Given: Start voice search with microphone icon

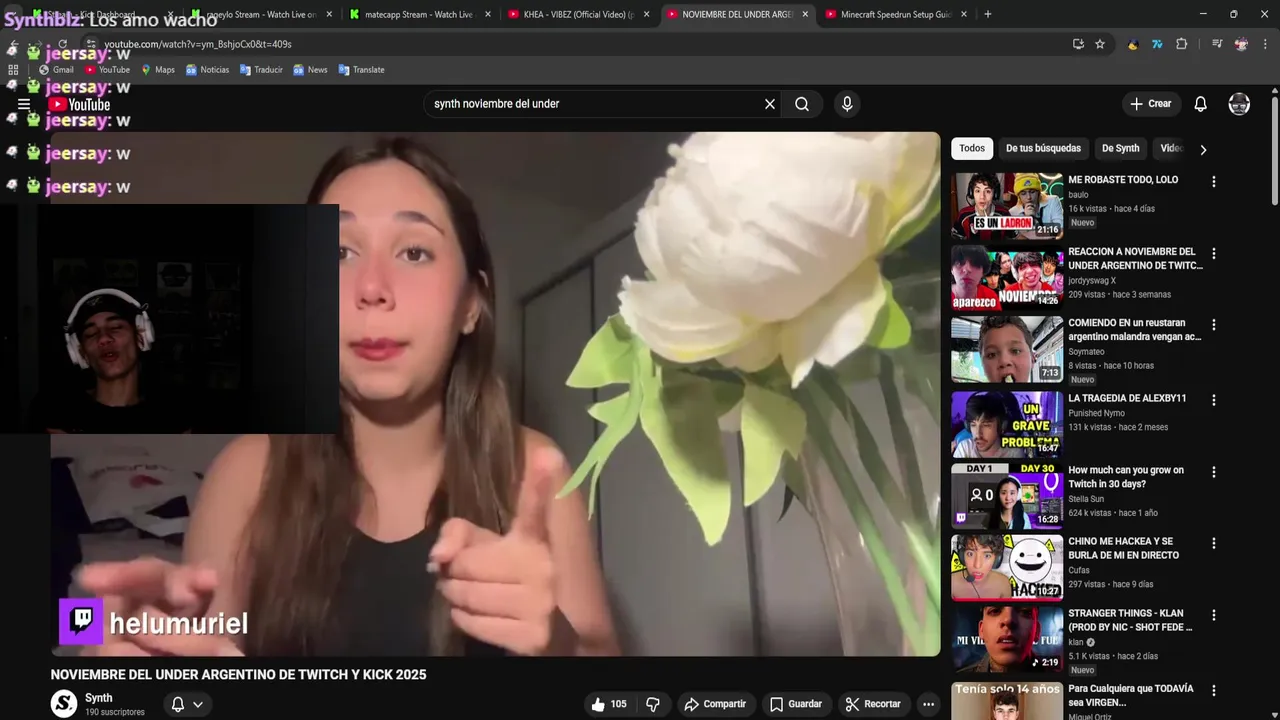Looking at the screenshot, I should [x=847, y=104].
